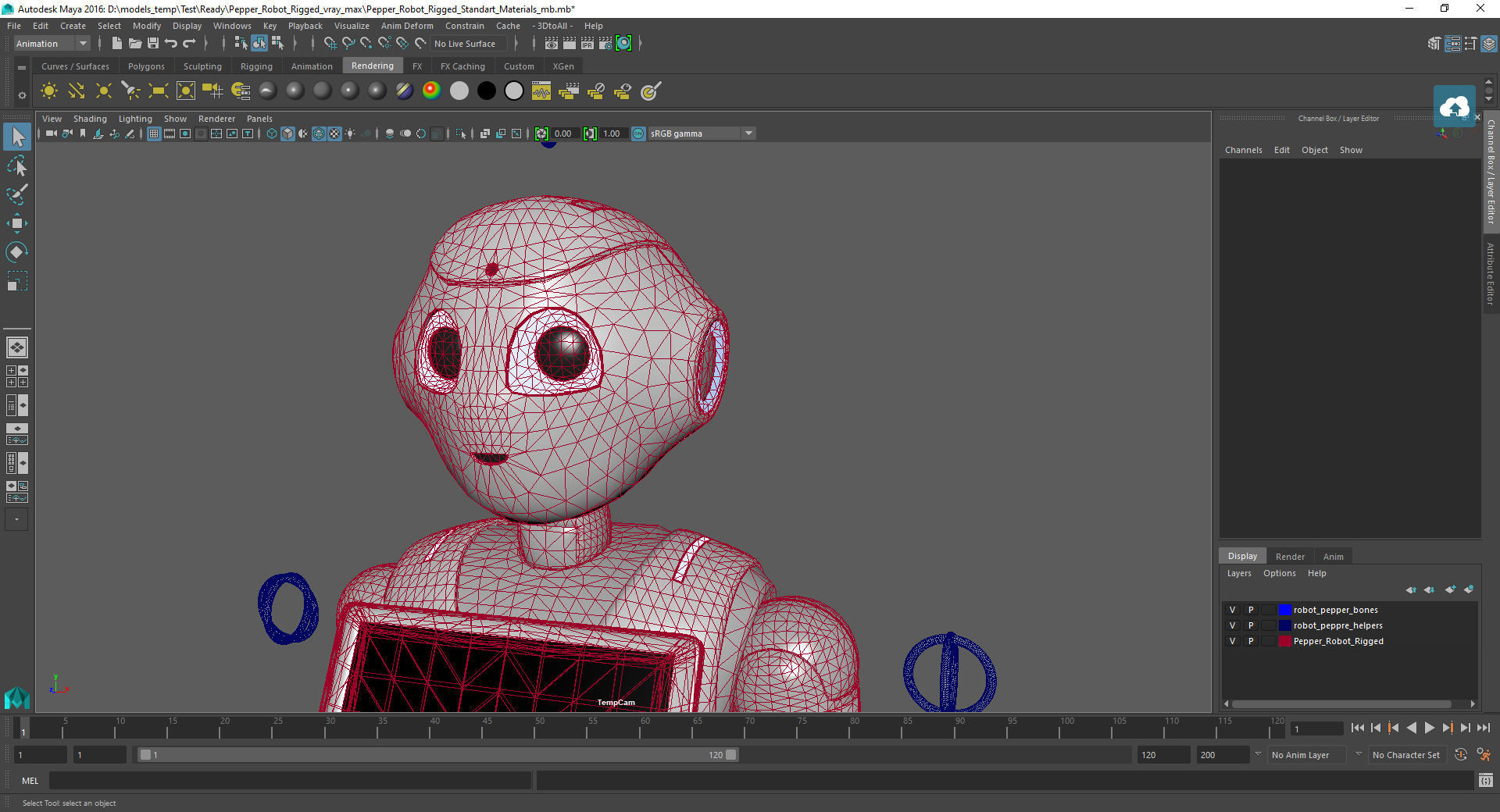Undo the last action arrow icon
Viewport: 1500px width, 812px height.
pos(171,44)
